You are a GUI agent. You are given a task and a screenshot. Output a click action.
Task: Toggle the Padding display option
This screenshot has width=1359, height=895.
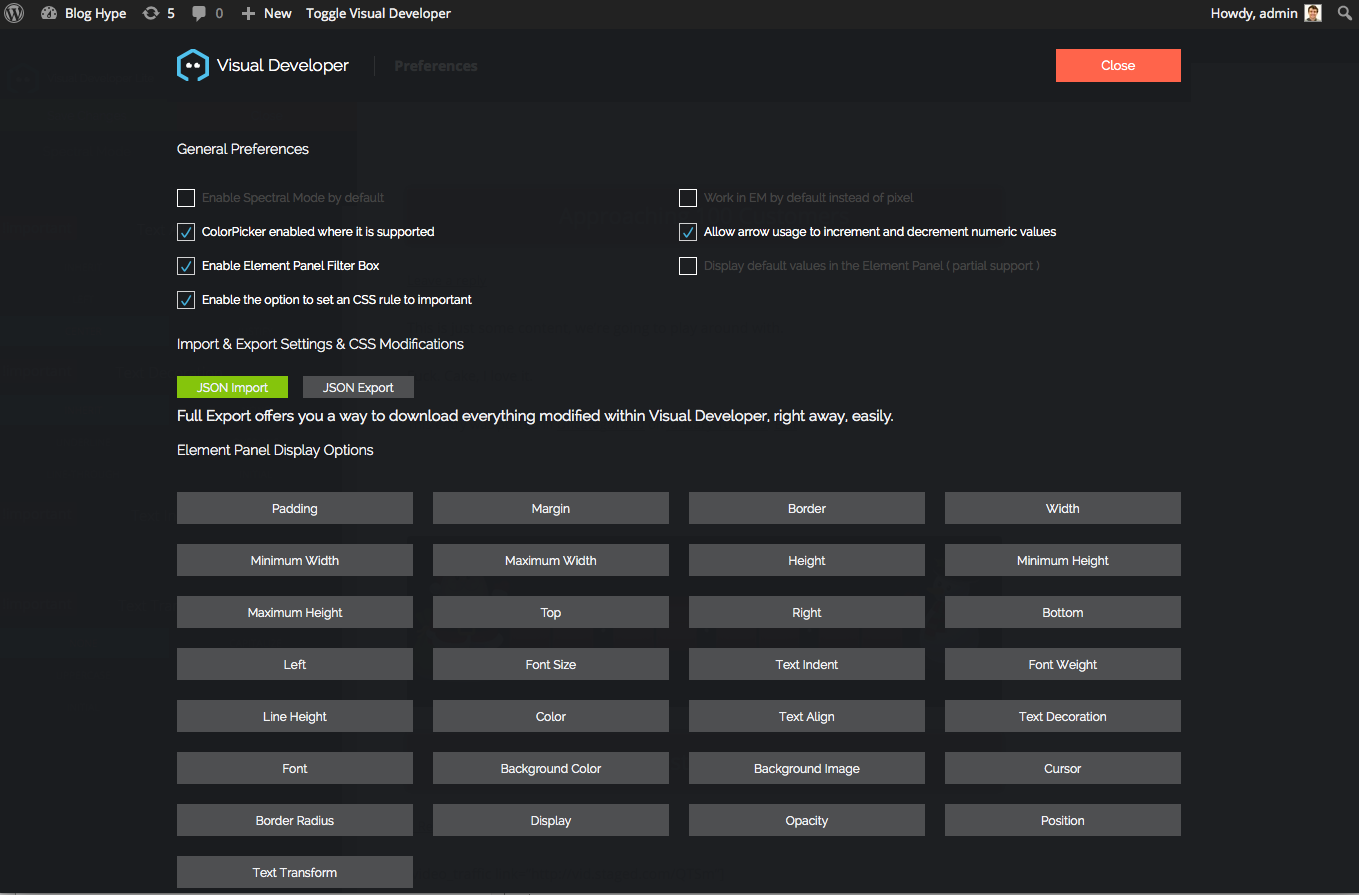click(295, 508)
